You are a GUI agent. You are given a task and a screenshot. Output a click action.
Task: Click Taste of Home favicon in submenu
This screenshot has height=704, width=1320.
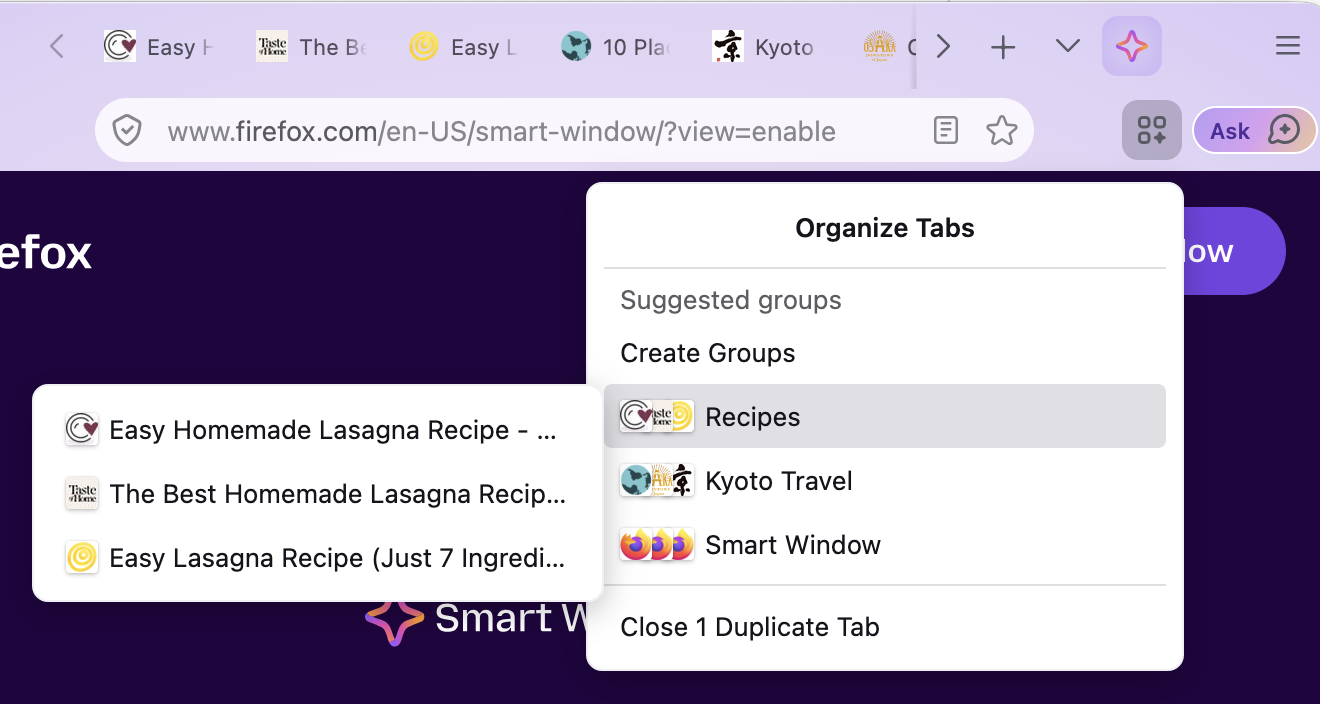[82, 494]
